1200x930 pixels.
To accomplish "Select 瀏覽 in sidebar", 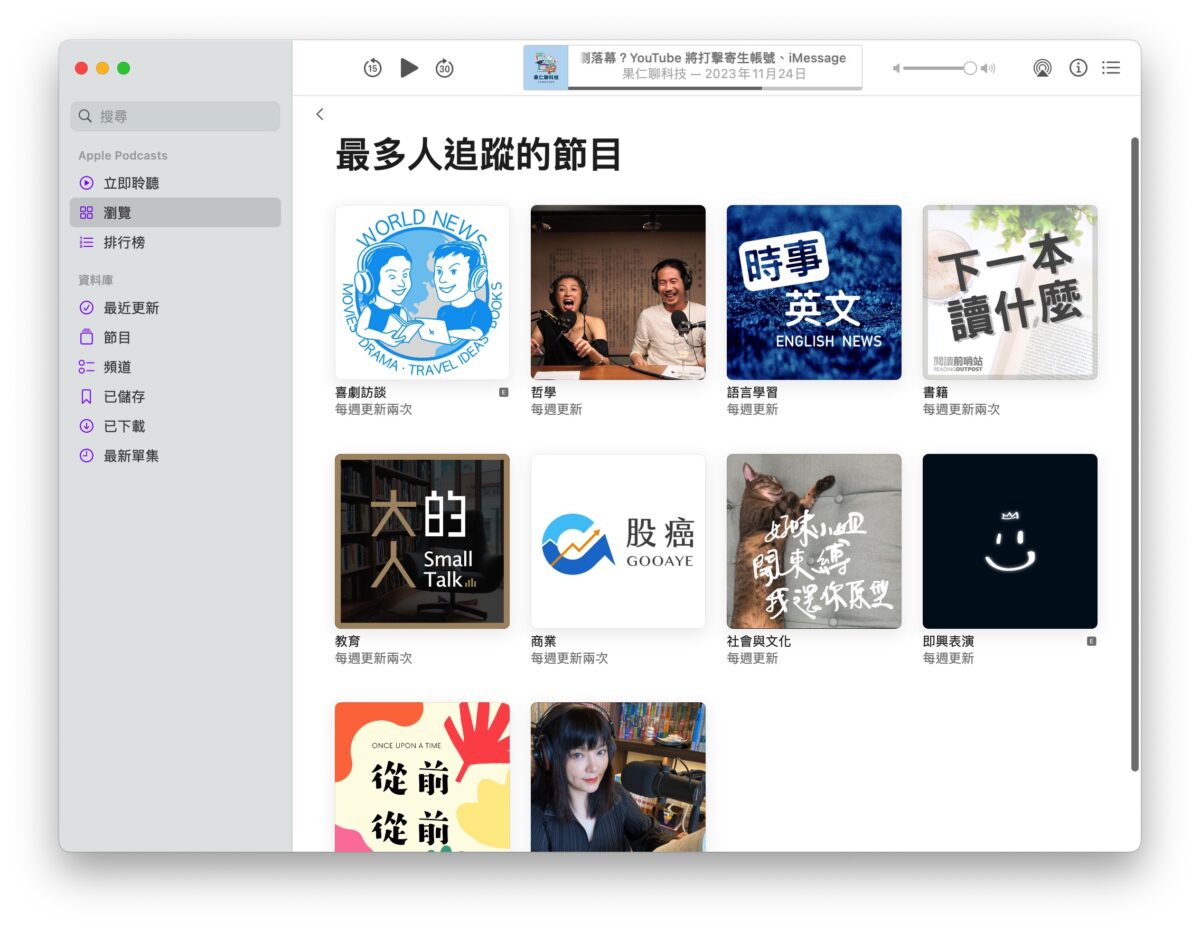I will (175, 213).
